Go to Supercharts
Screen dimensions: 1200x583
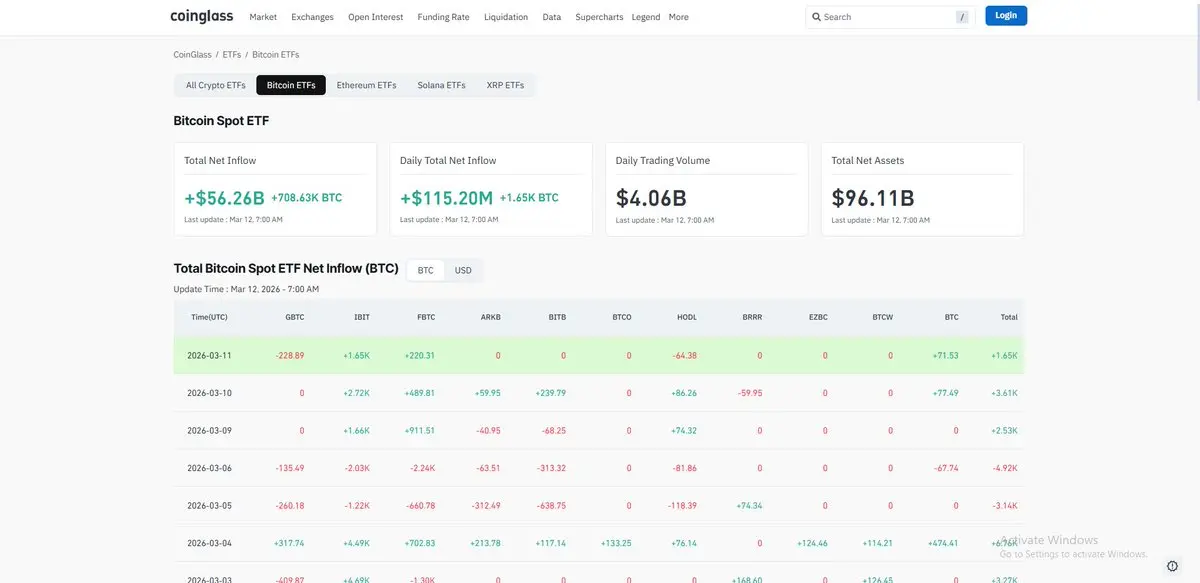point(599,17)
